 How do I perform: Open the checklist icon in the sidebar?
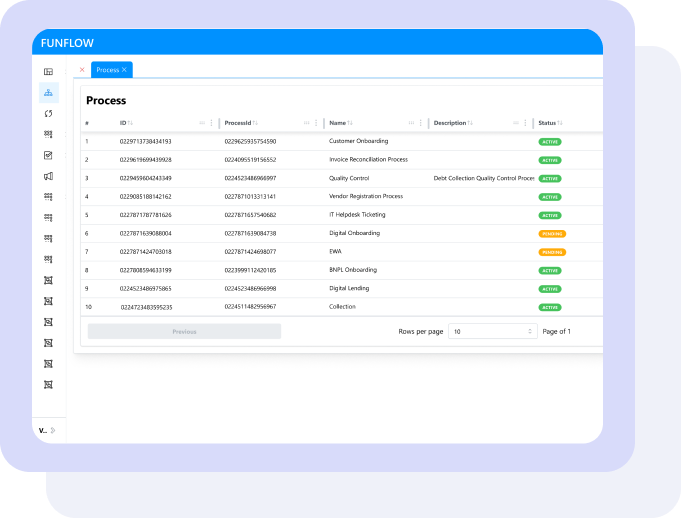click(48, 155)
